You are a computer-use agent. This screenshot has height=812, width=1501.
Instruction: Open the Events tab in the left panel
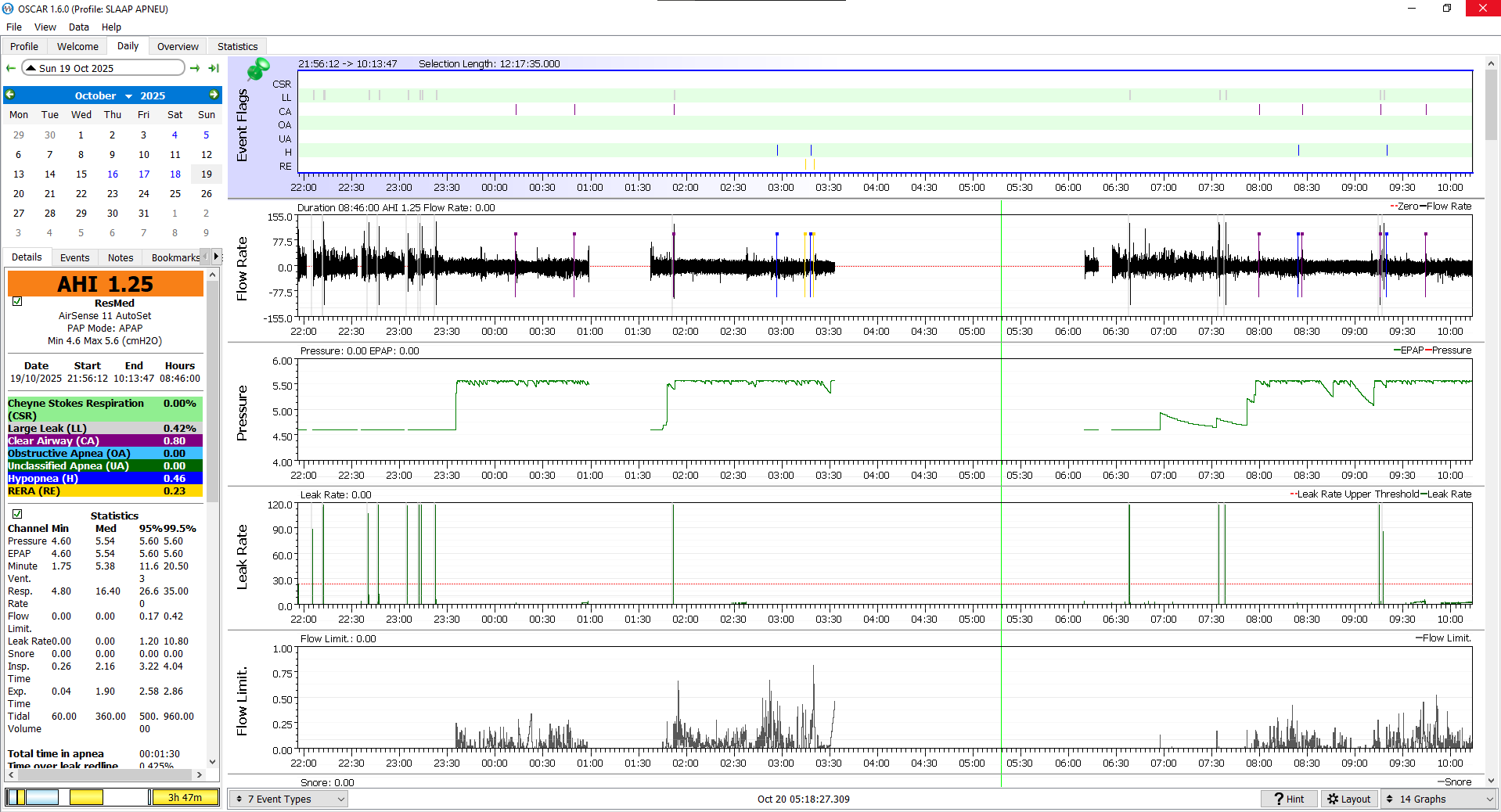click(x=75, y=257)
